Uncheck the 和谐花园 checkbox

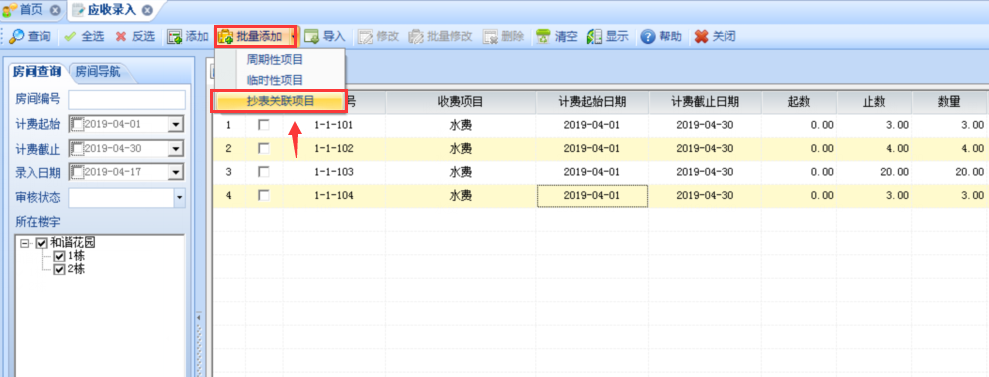(42, 243)
